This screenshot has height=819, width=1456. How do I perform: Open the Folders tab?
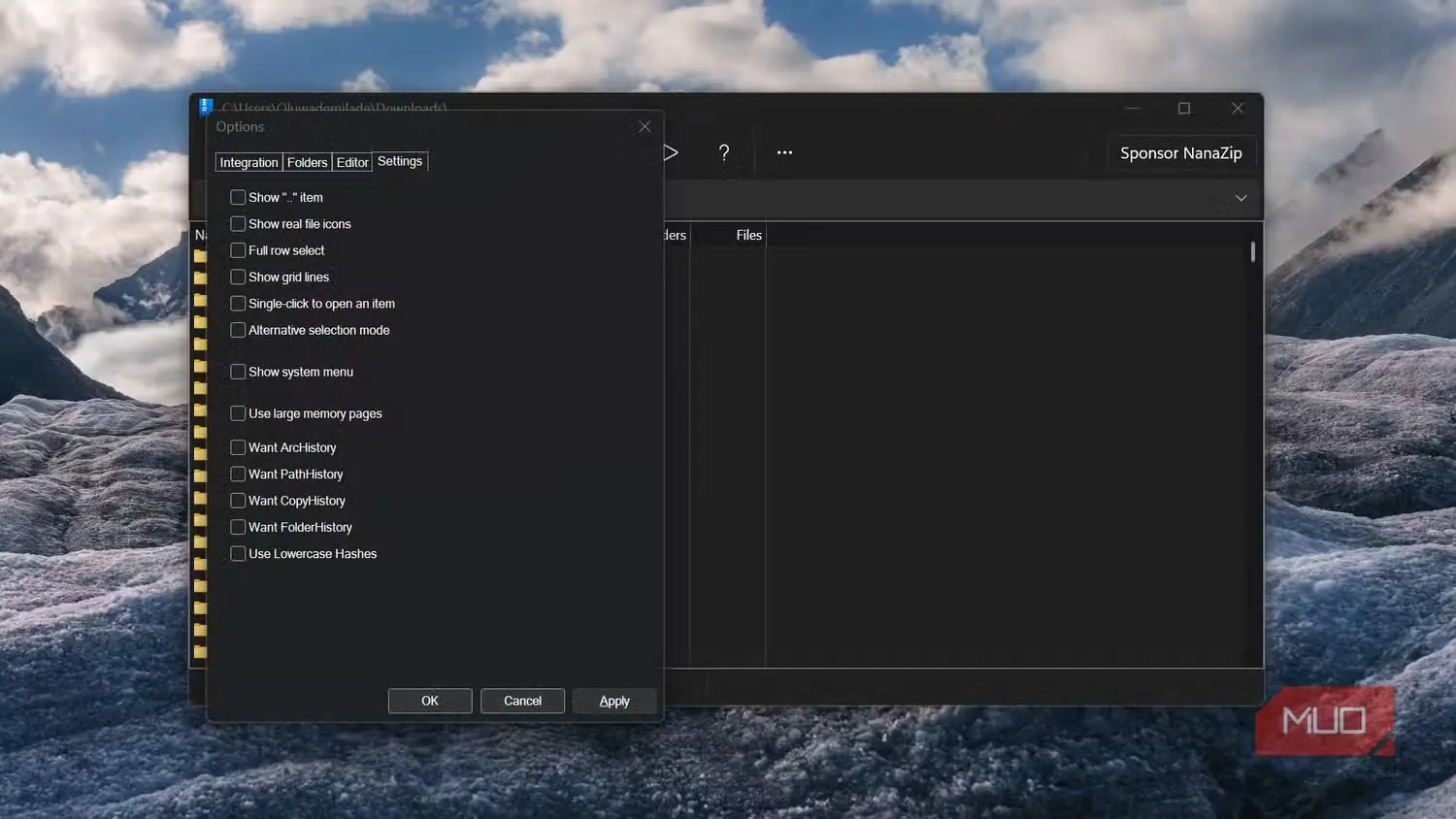point(307,162)
